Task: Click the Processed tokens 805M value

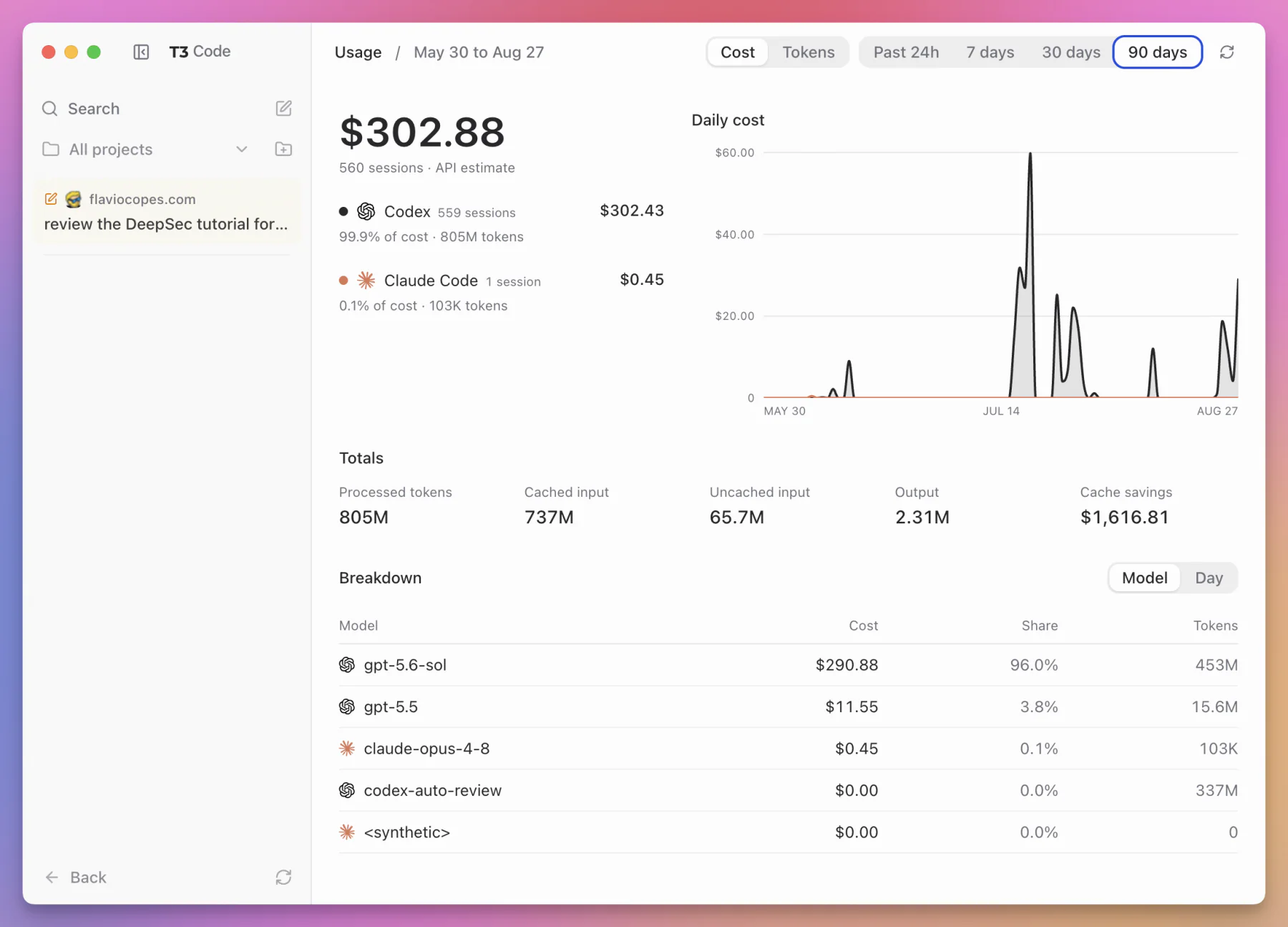Action: coord(364,517)
